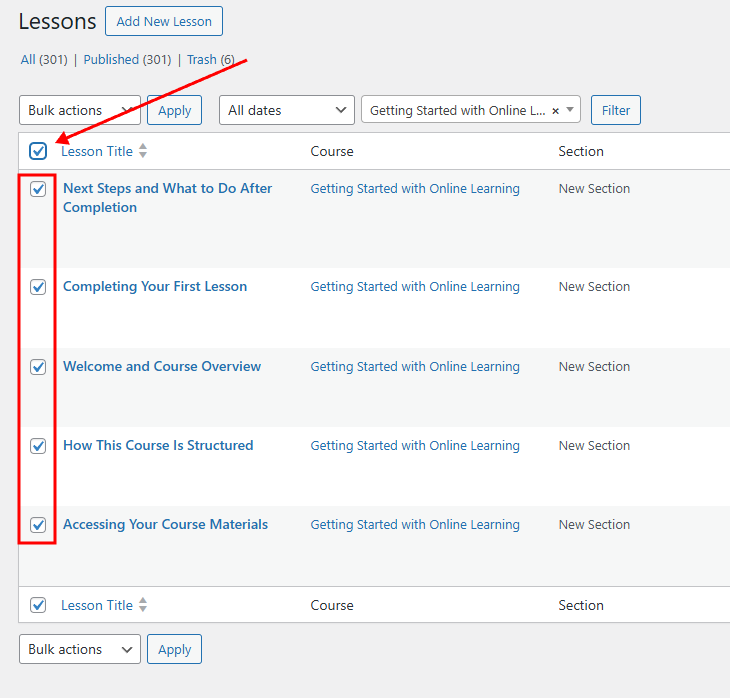The height and width of the screenshot is (698, 730).
Task: Open the How This Course Is Structured lesson
Action: (158, 445)
